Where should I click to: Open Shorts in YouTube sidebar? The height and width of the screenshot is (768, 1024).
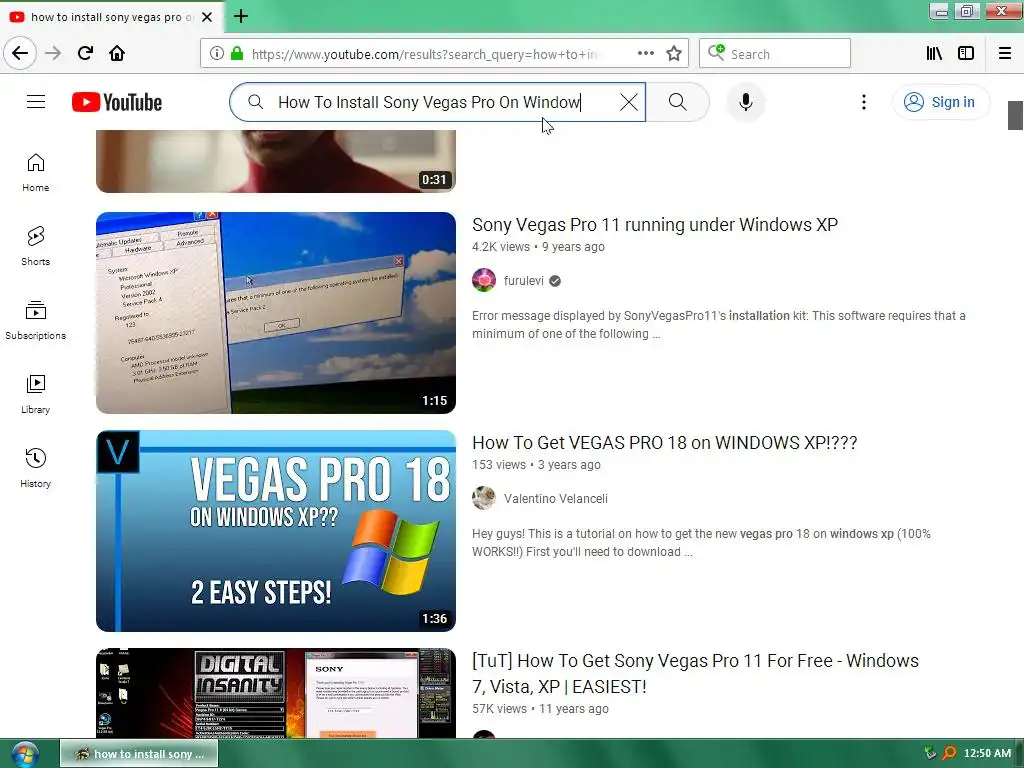click(35, 246)
